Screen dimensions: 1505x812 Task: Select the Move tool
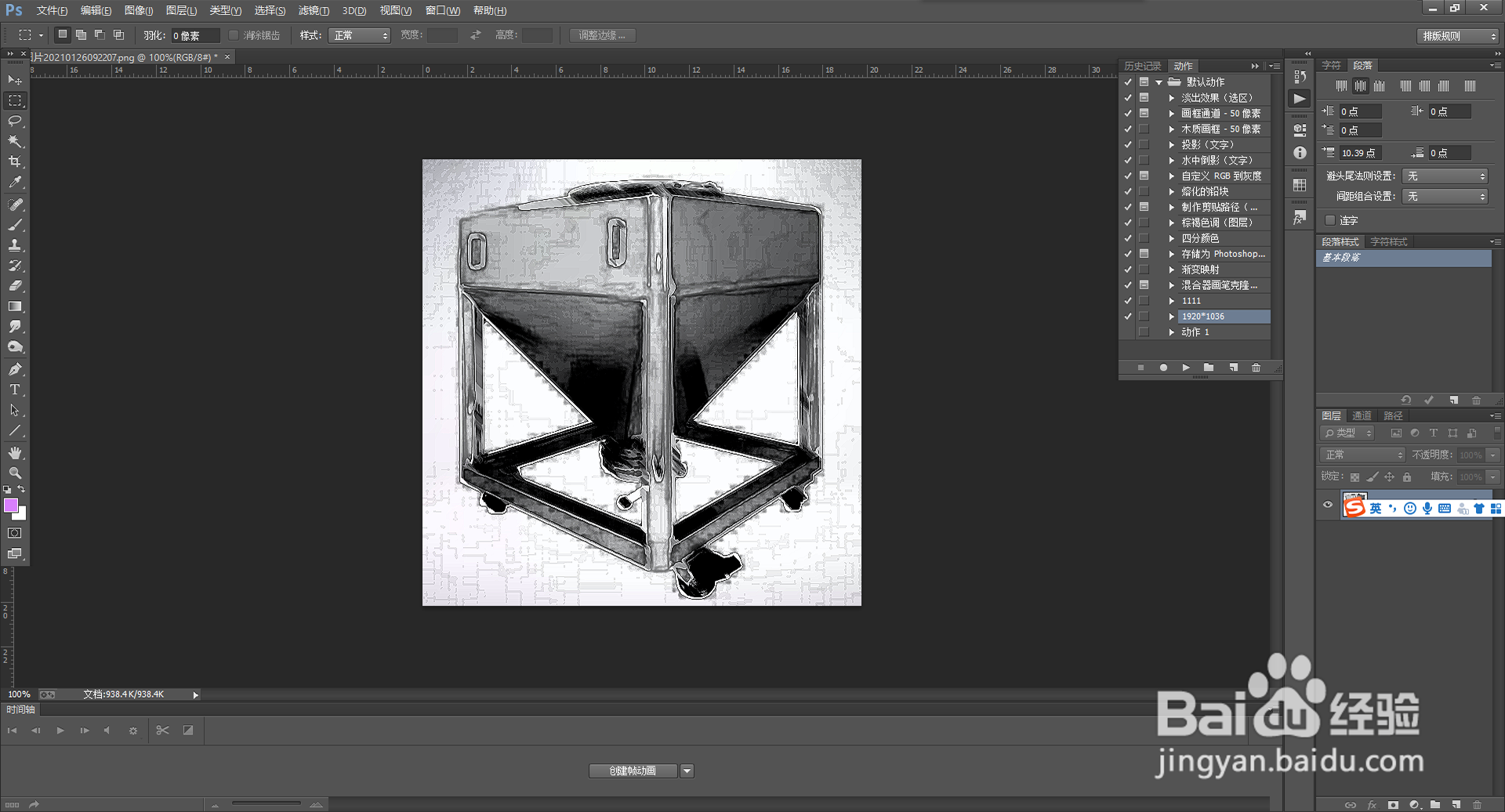15,80
